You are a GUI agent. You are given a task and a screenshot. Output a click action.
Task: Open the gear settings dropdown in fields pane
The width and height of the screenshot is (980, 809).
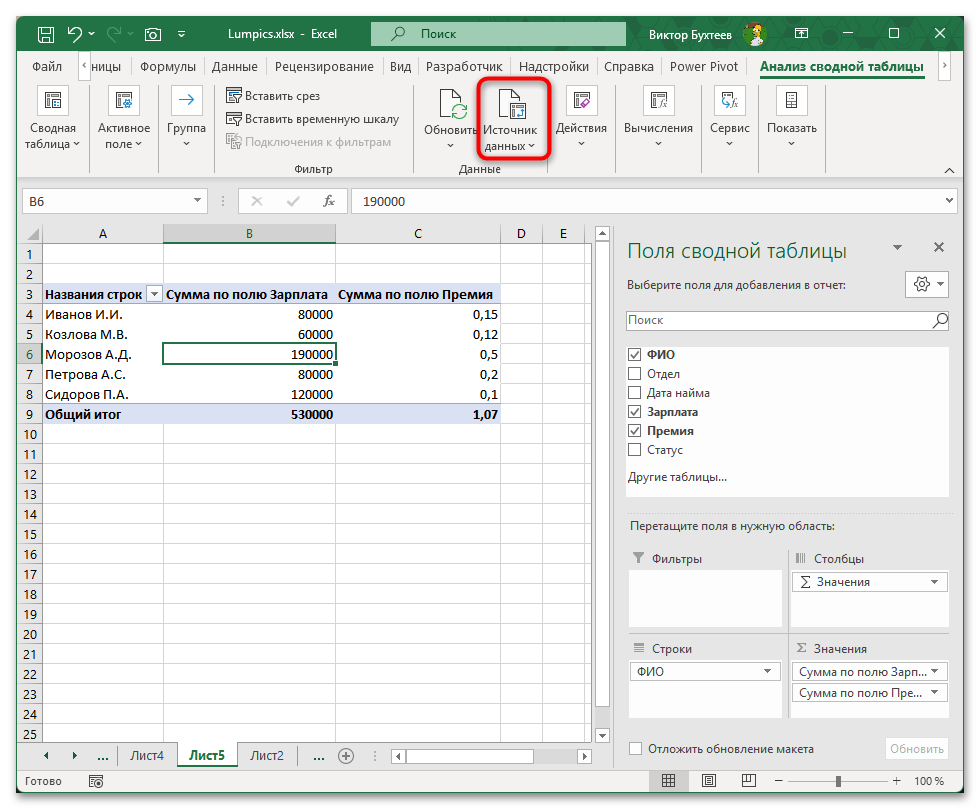pos(926,284)
